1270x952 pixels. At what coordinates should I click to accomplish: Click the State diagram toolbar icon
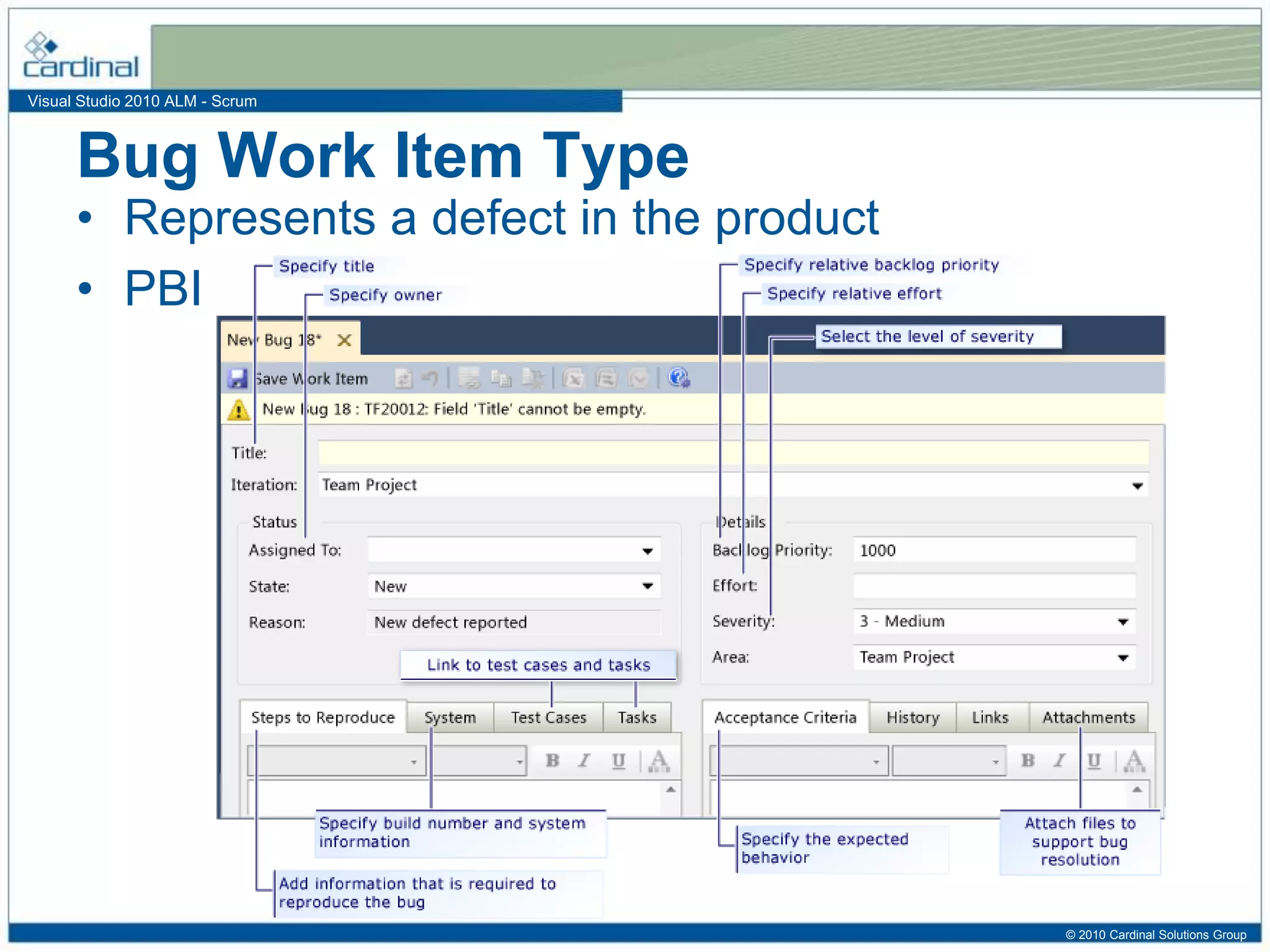point(638,378)
